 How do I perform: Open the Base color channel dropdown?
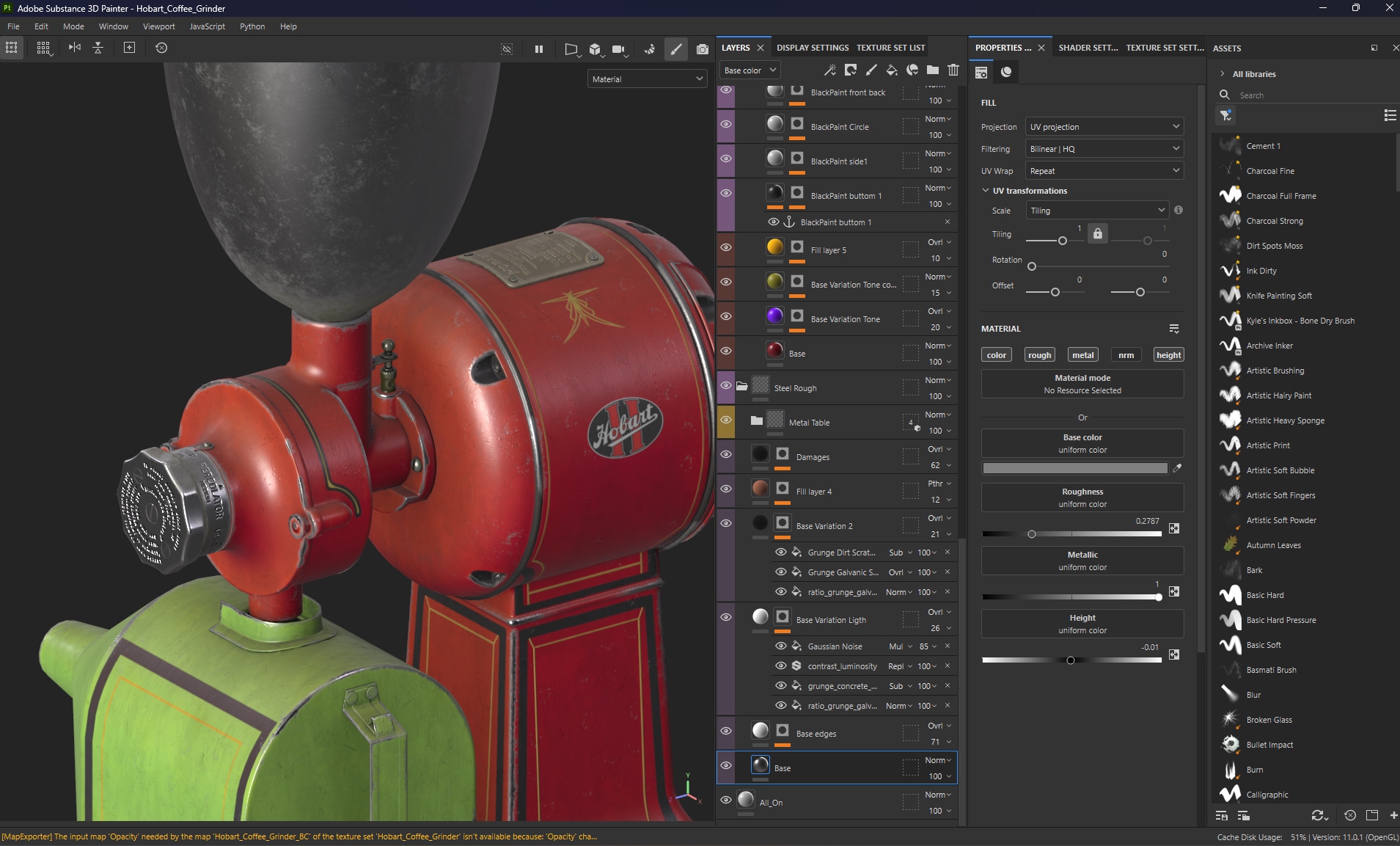(x=750, y=70)
